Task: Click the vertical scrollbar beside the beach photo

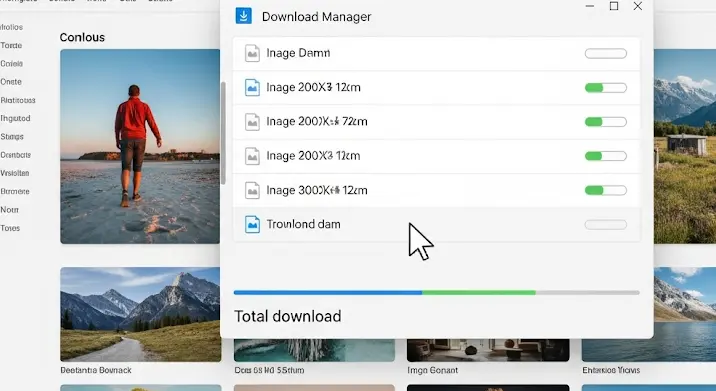Action: tap(223, 133)
